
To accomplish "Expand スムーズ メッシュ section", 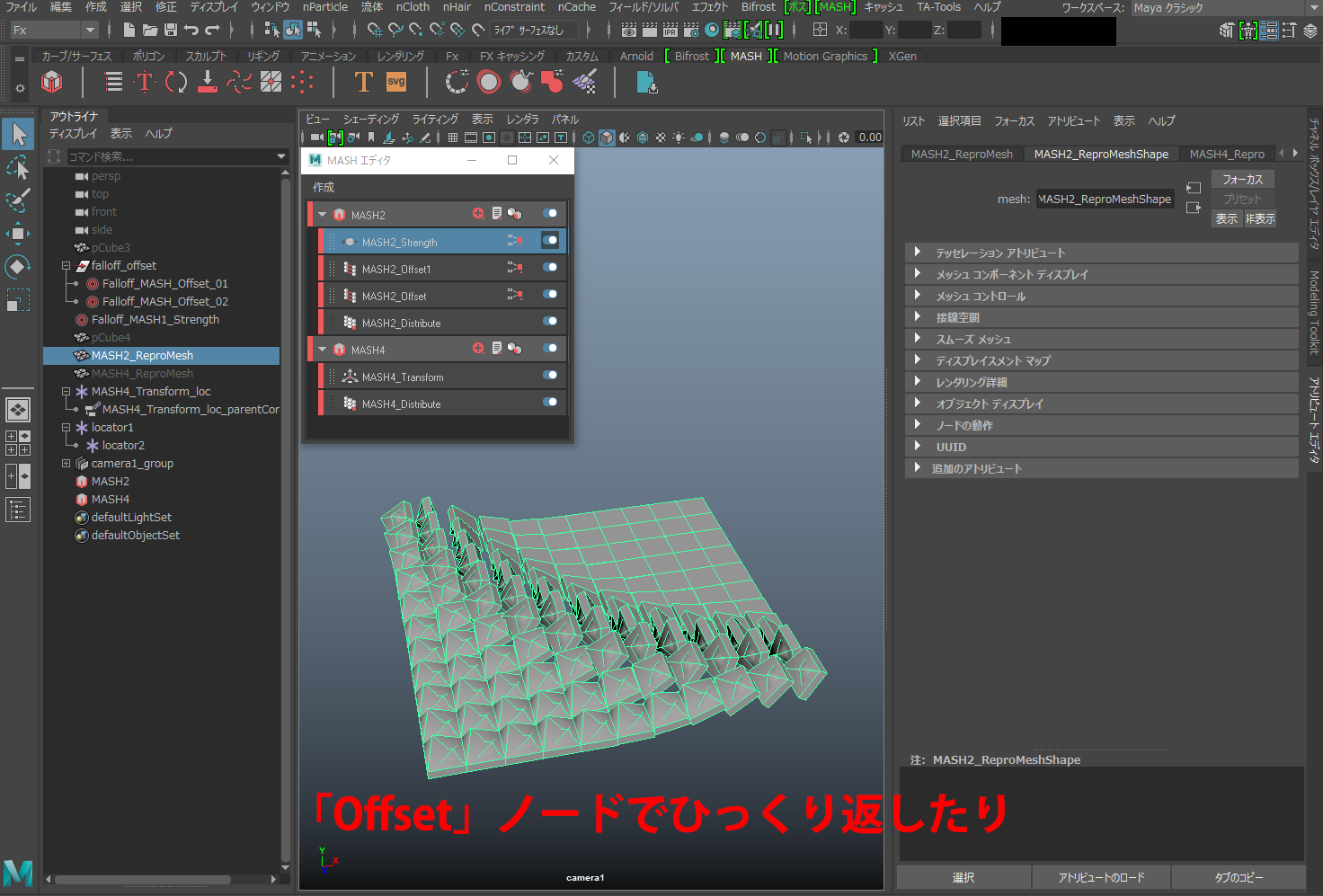I will point(918,339).
